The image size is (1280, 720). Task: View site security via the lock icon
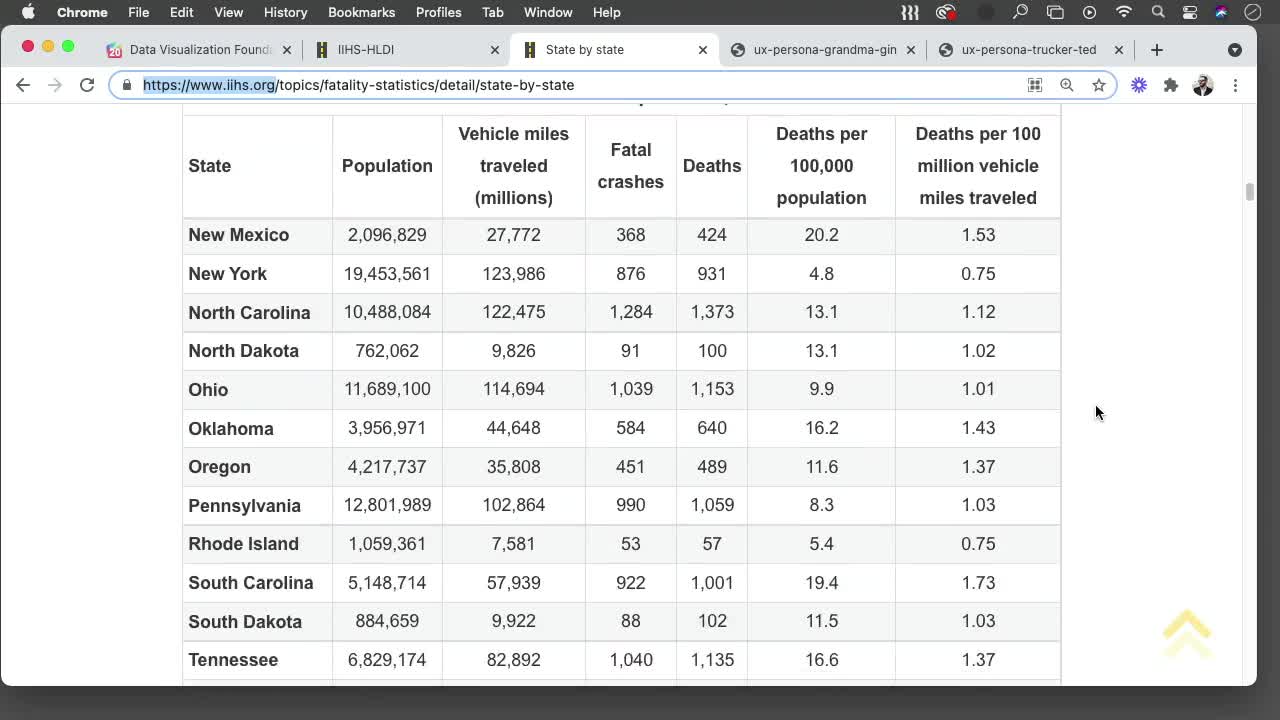pos(126,85)
